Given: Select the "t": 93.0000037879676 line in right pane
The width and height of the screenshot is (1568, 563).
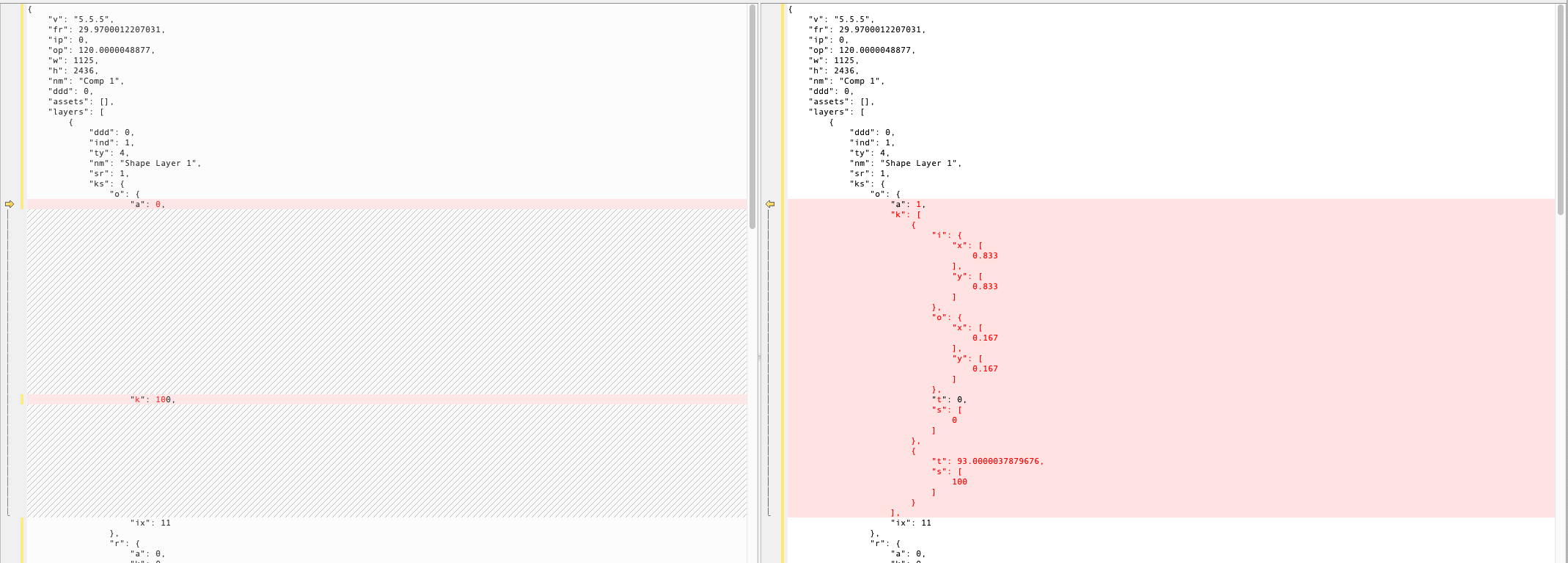Looking at the screenshot, I should click(x=988, y=461).
